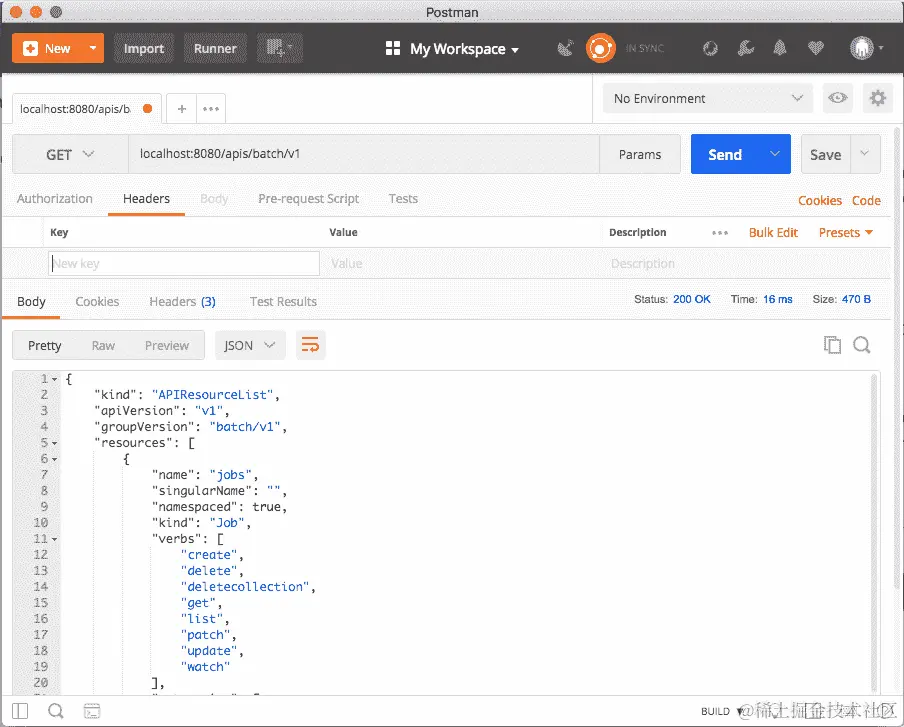
Task: Select the response Headers (3) tab
Action: (182, 302)
